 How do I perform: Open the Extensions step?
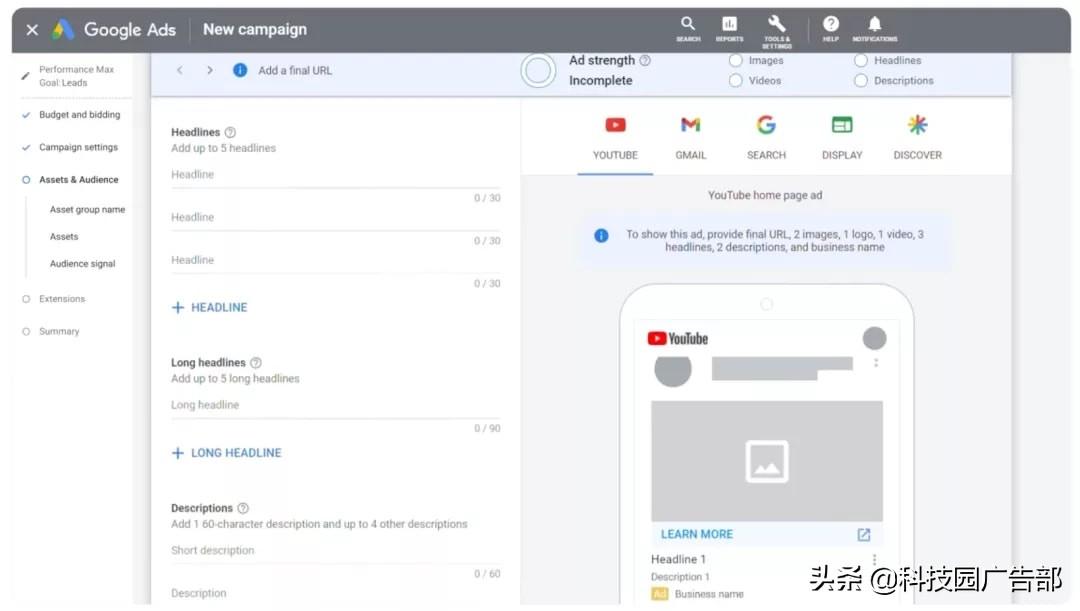click(62, 299)
